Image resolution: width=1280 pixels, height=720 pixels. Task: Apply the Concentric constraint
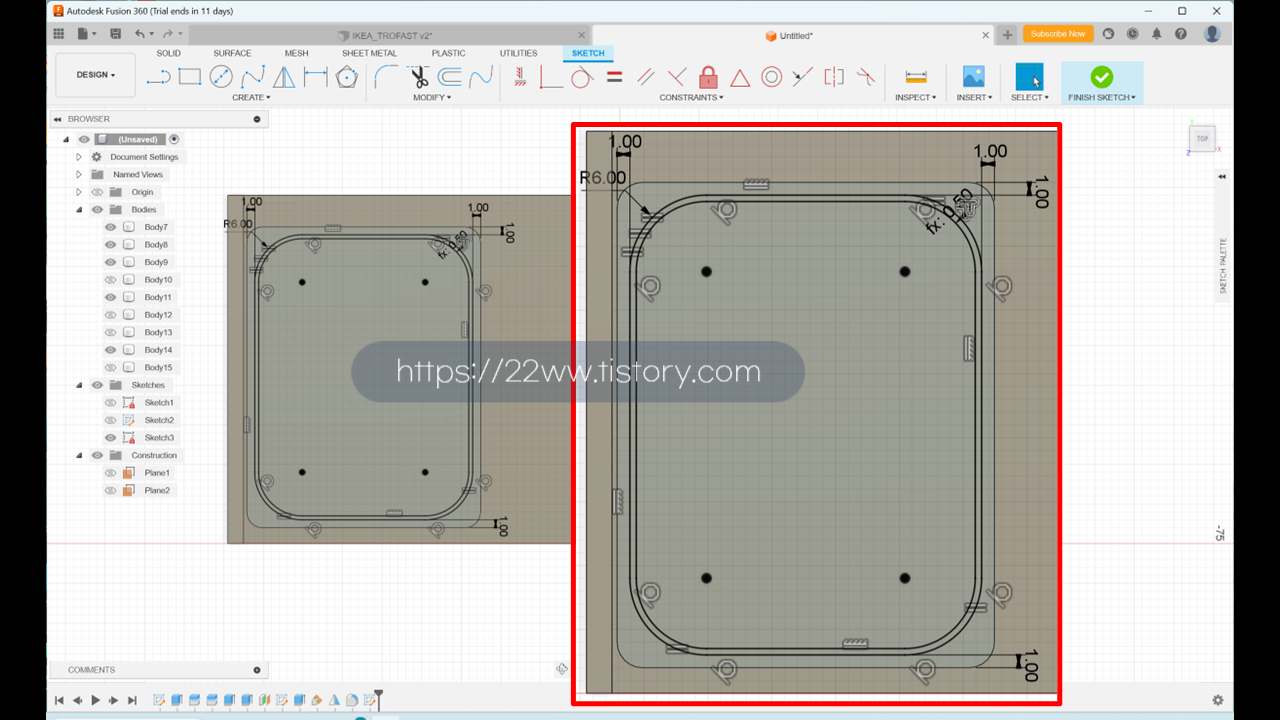pyautogui.click(x=771, y=77)
